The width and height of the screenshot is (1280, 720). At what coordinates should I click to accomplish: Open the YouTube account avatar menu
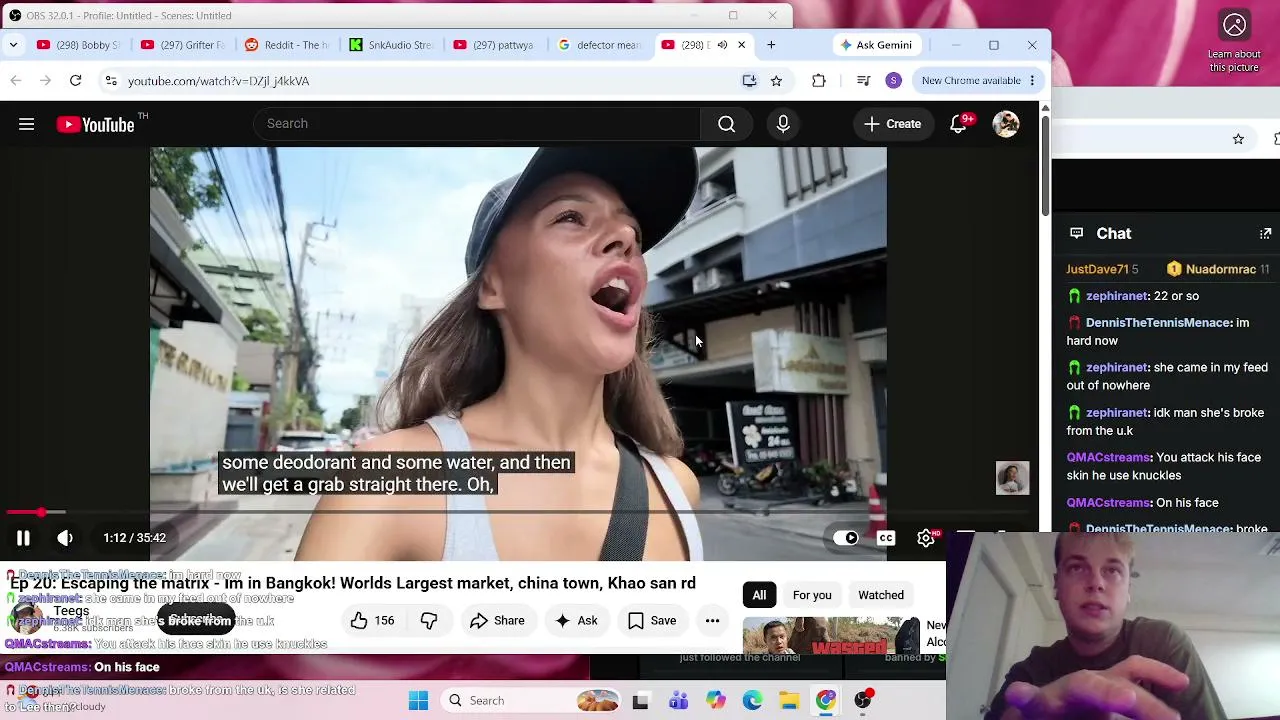click(x=1006, y=124)
